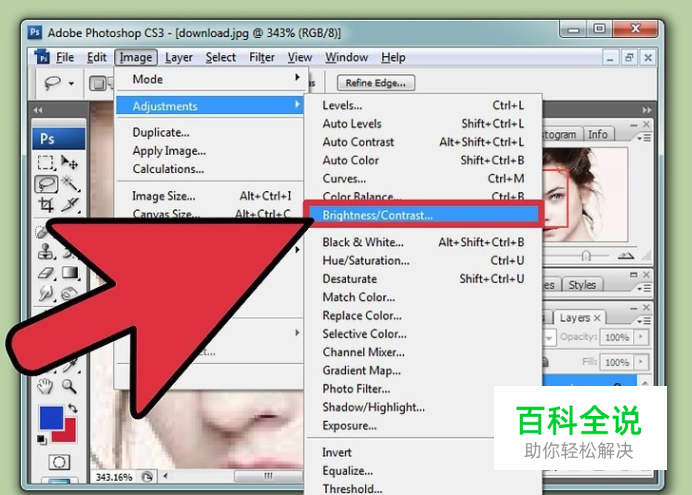The width and height of the screenshot is (692, 495).
Task: Select the Crop tool
Action: pyautogui.click(x=46, y=206)
